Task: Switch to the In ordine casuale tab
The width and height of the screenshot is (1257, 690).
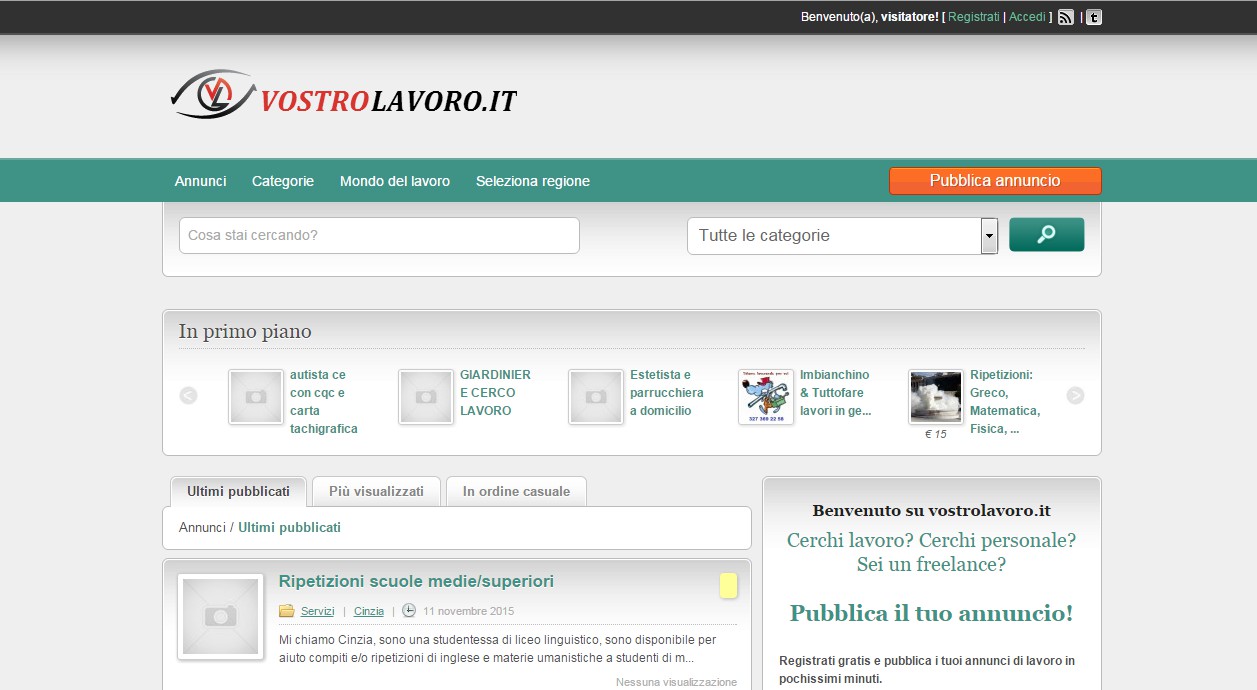Action: (x=516, y=491)
